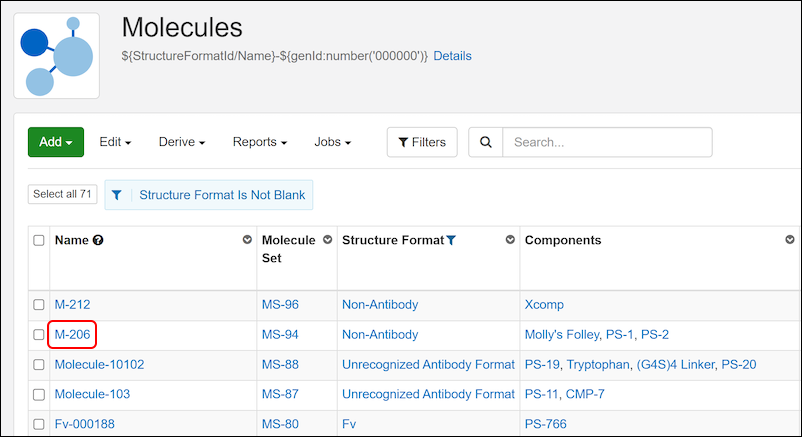Expand the Jobs menu
The height and width of the screenshot is (437, 802).
tap(332, 142)
